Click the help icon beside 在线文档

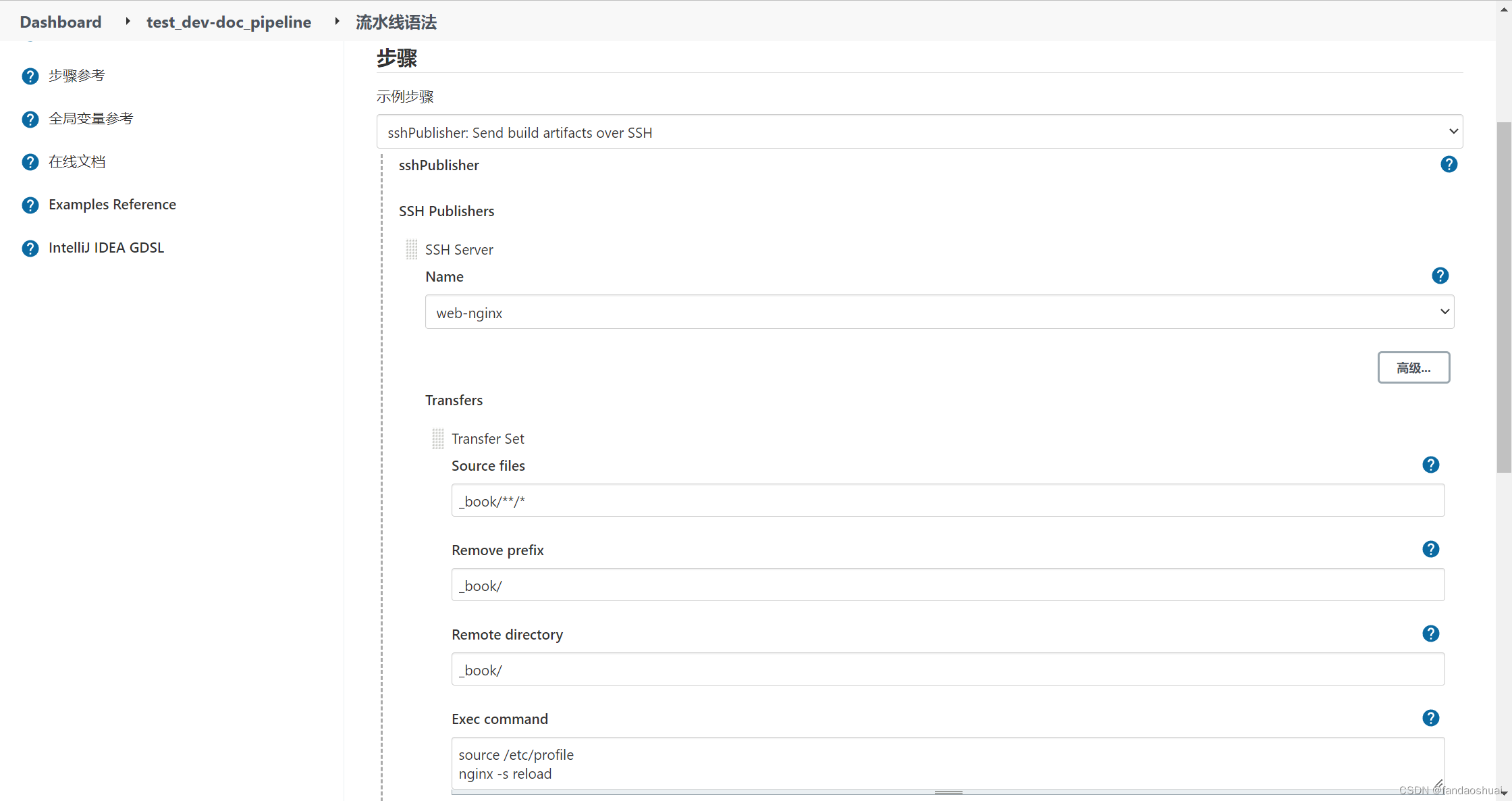[x=30, y=162]
